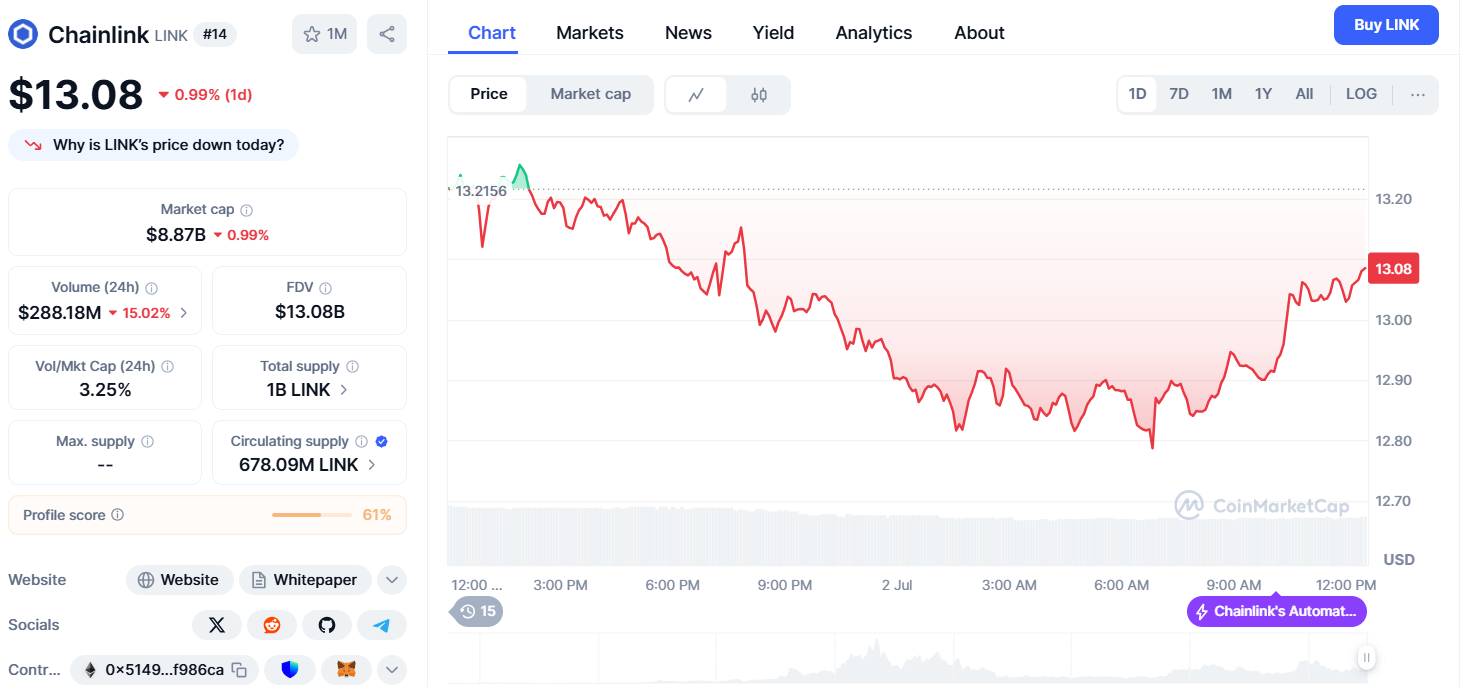Image resolution: width=1461 pixels, height=687 pixels.
Task: Open "Why is LINK's price down today?"
Action: (x=154, y=145)
